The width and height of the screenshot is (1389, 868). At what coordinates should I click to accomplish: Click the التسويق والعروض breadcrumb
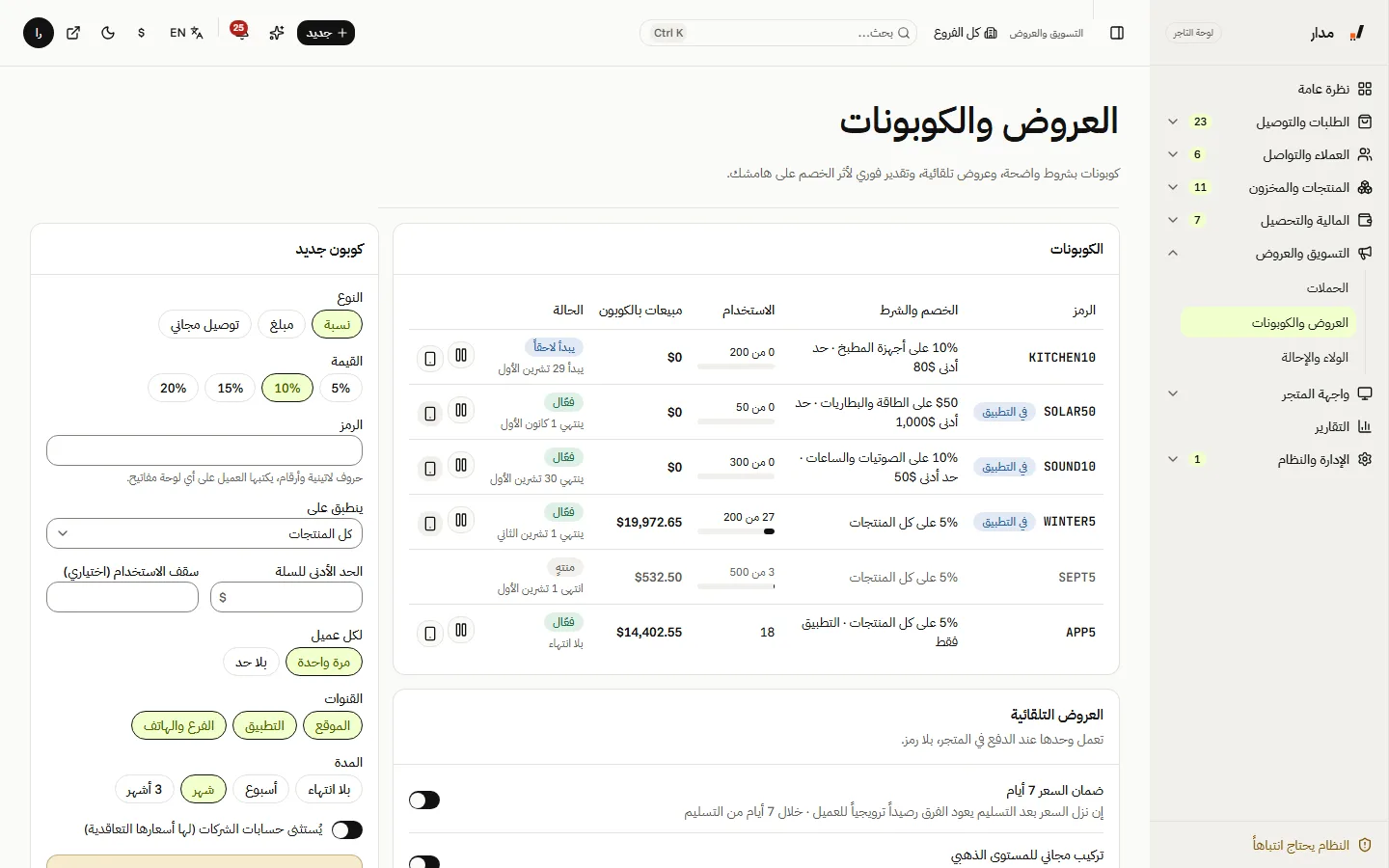pos(1047,33)
